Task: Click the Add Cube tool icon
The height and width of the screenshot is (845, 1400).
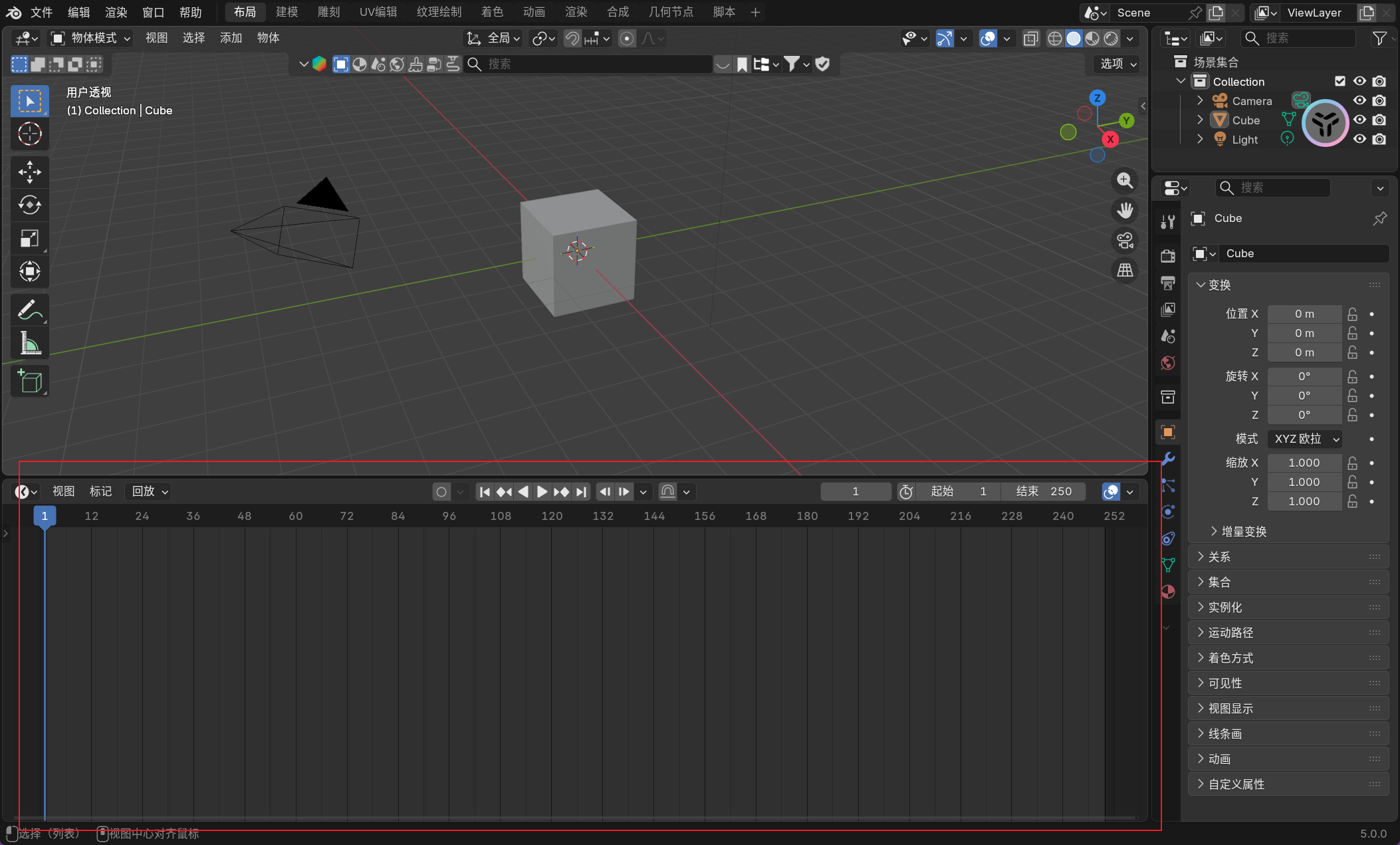Action: click(x=29, y=381)
